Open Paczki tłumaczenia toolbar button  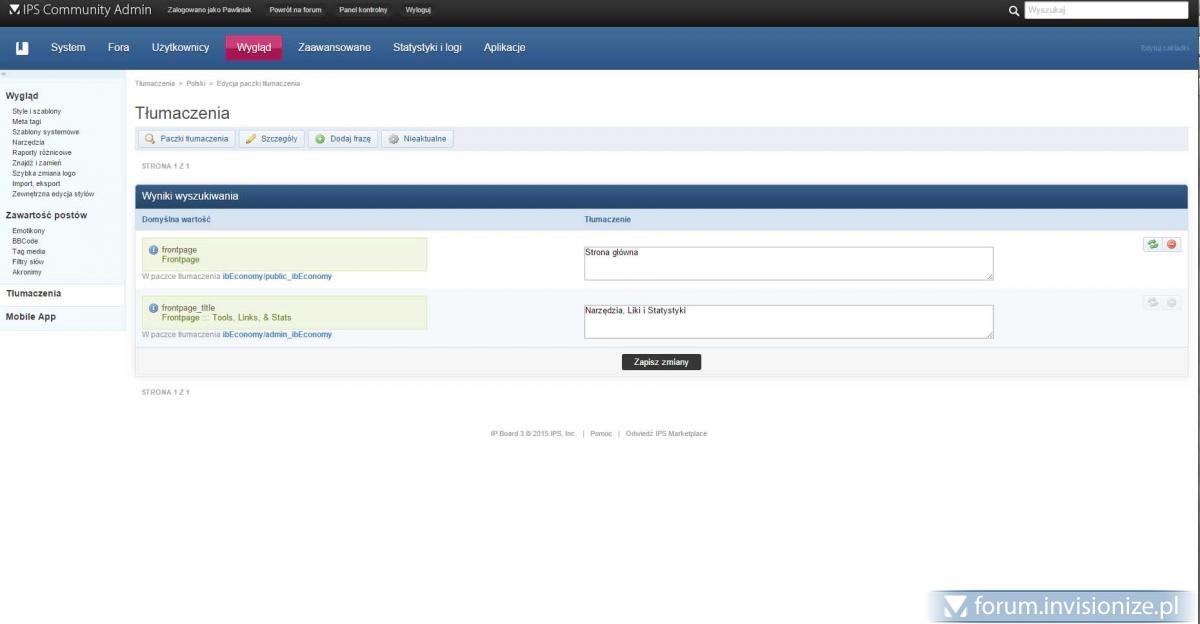pyautogui.click(x=186, y=139)
